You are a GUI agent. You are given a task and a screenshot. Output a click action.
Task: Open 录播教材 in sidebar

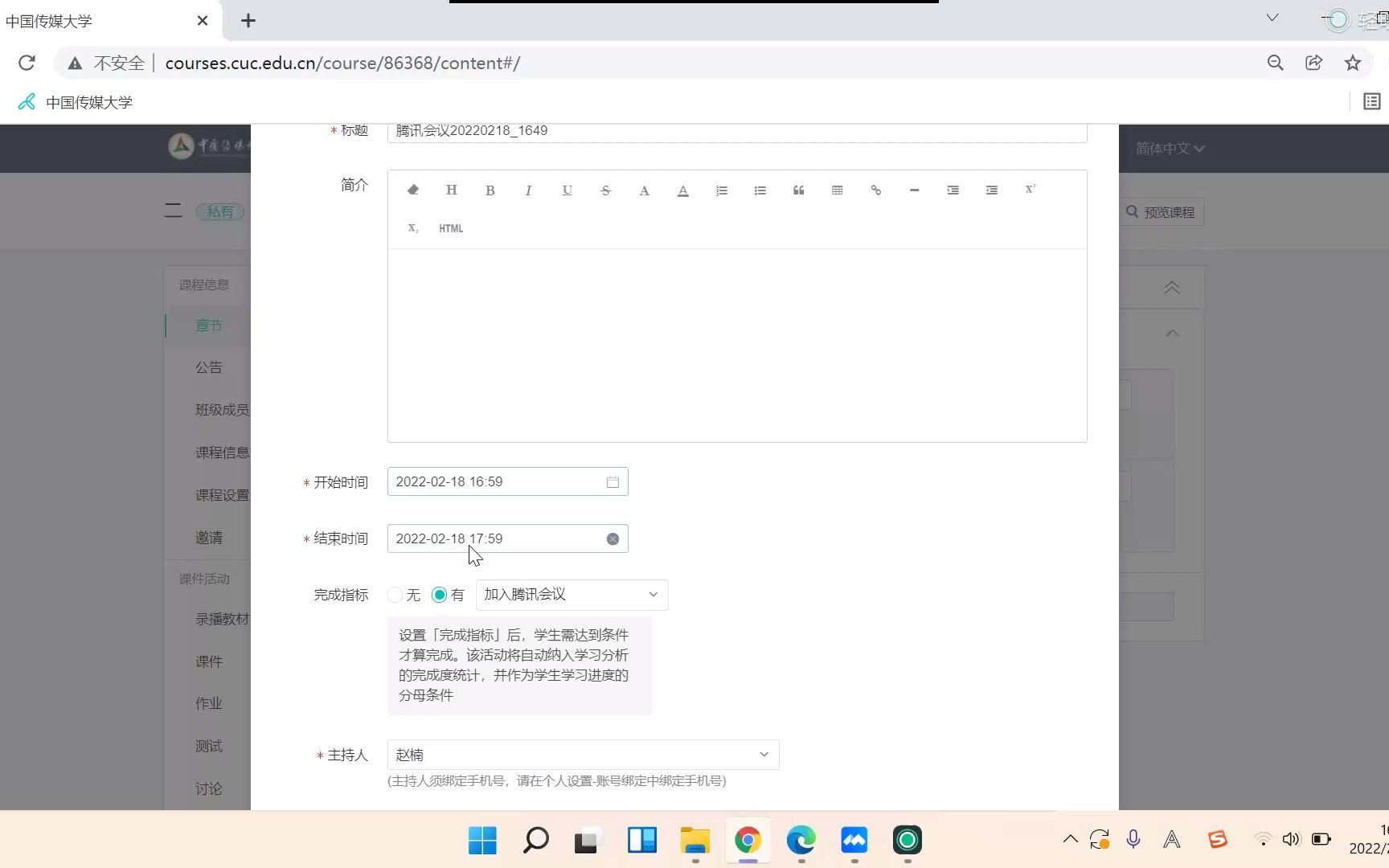[223, 619]
